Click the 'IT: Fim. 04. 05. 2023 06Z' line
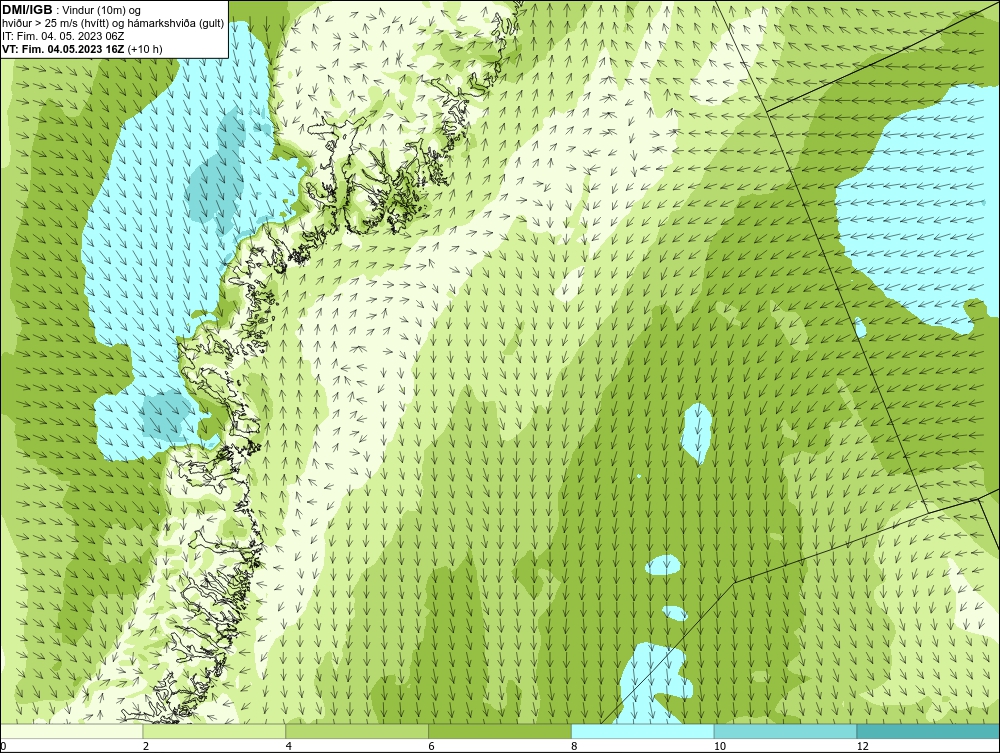Image resolution: width=1000 pixels, height=753 pixels. tap(63, 36)
